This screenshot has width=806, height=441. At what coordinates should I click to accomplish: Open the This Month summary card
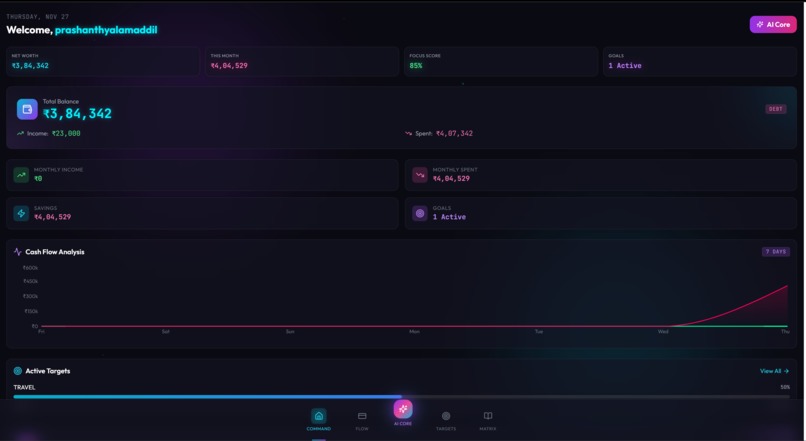coord(302,61)
